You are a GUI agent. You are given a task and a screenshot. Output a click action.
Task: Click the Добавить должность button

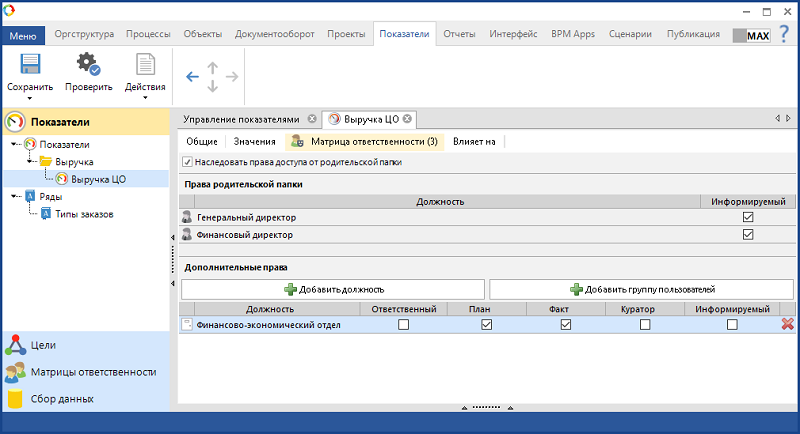333,288
